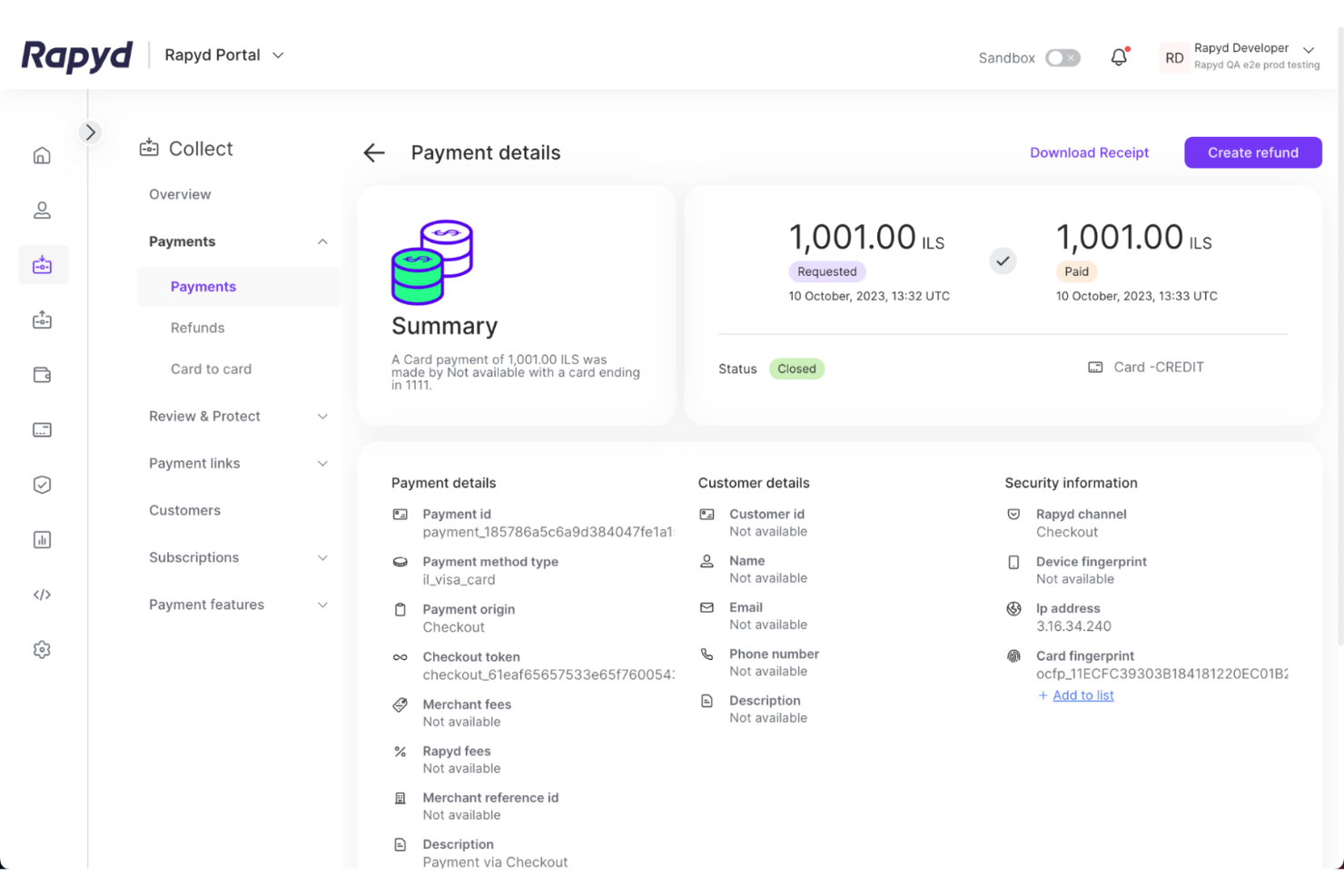Viewport: 1344px width, 896px height.
Task: Go back with the left arrow
Action: pyautogui.click(x=374, y=153)
